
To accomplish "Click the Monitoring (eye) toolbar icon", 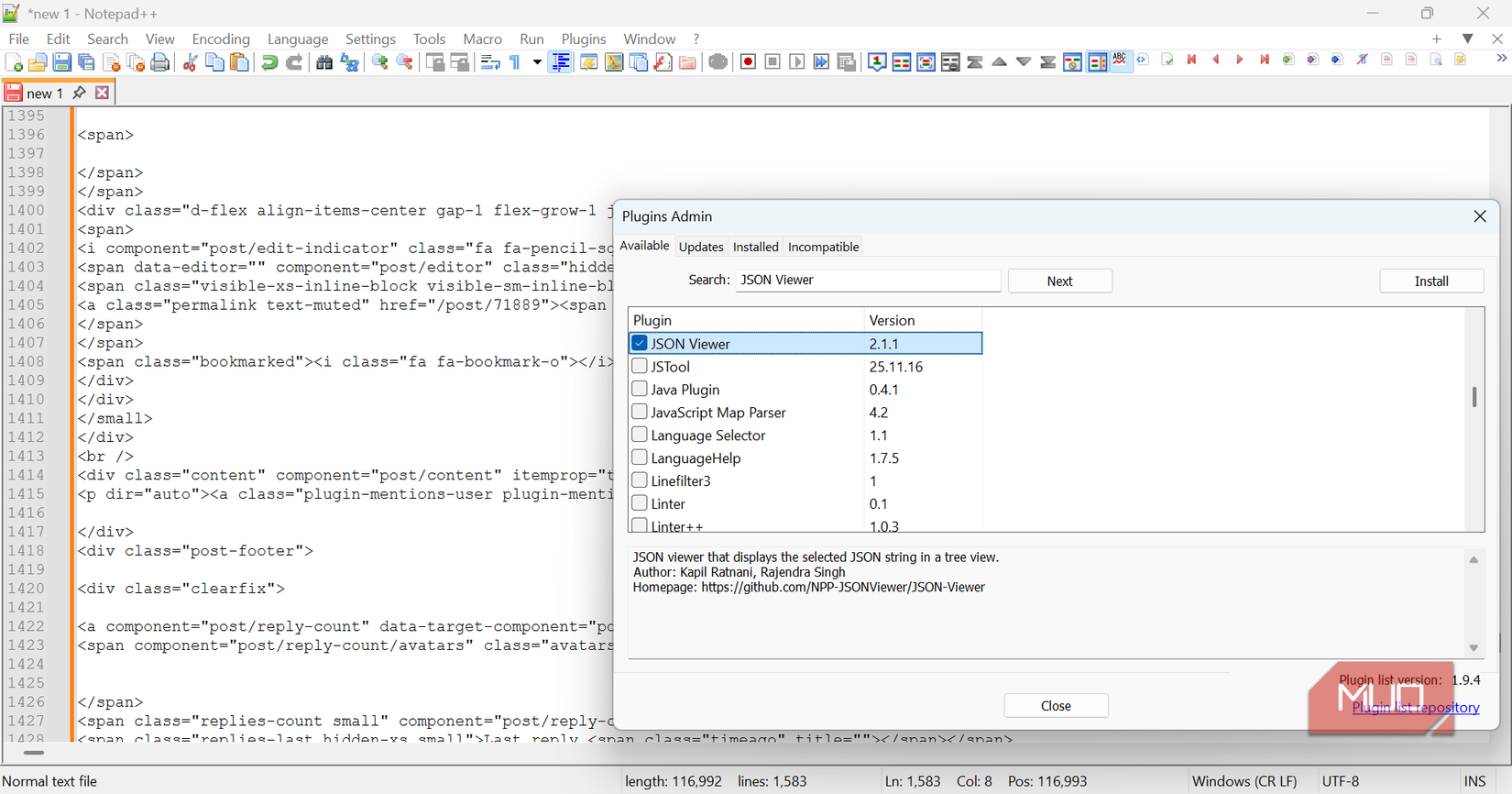I will (718, 62).
